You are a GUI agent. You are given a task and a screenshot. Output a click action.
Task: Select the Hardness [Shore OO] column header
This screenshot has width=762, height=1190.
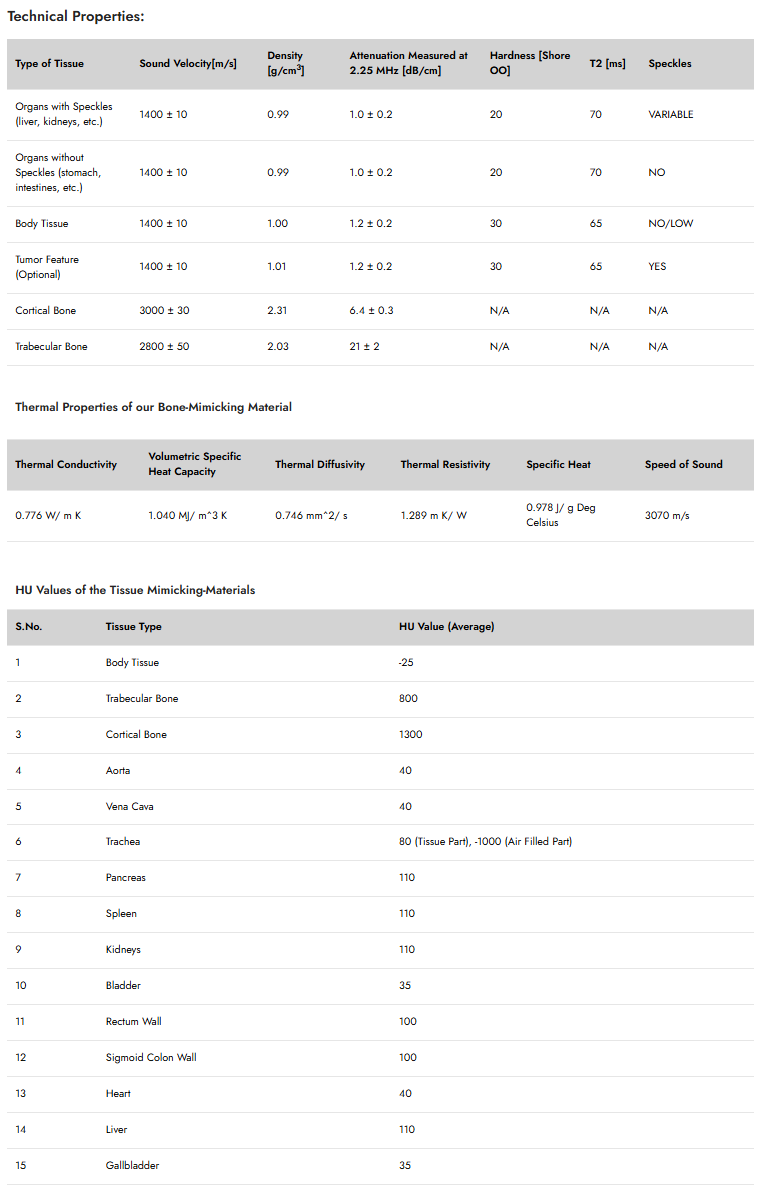530,63
